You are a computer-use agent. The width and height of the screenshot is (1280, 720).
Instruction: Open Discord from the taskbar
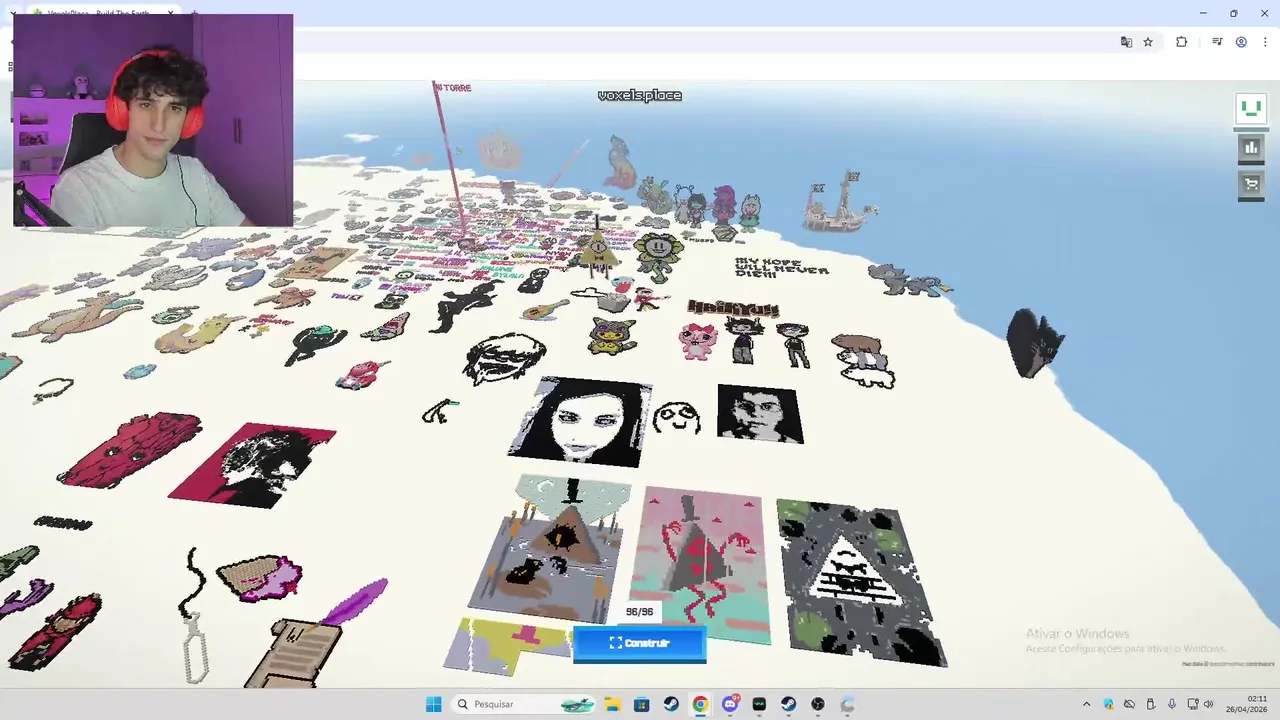(730, 704)
